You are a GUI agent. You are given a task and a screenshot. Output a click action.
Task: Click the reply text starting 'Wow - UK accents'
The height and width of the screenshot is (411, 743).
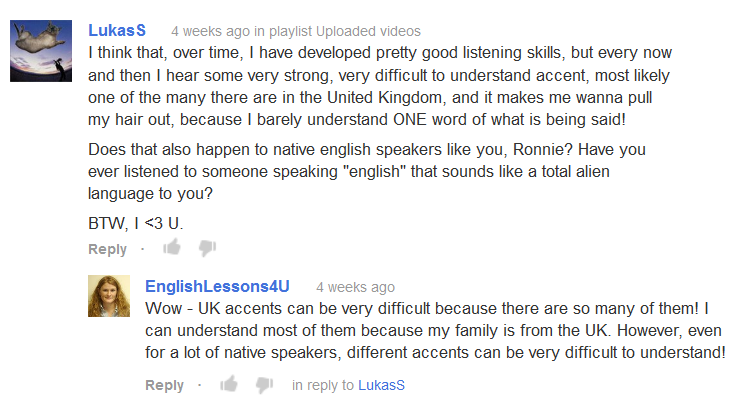click(435, 330)
